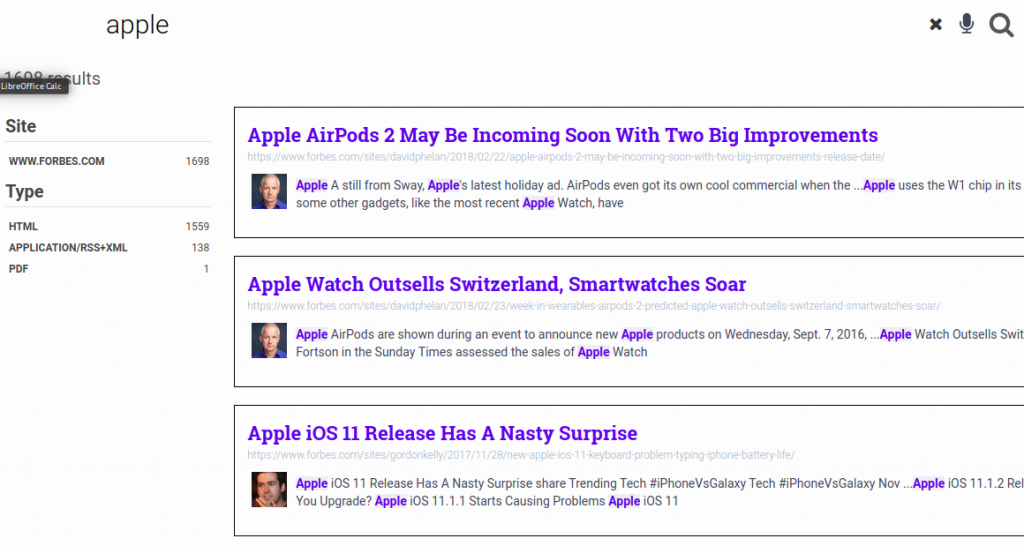Click author thumbnail on Apple Watch result
The height and width of the screenshot is (546, 1024).
[269, 341]
